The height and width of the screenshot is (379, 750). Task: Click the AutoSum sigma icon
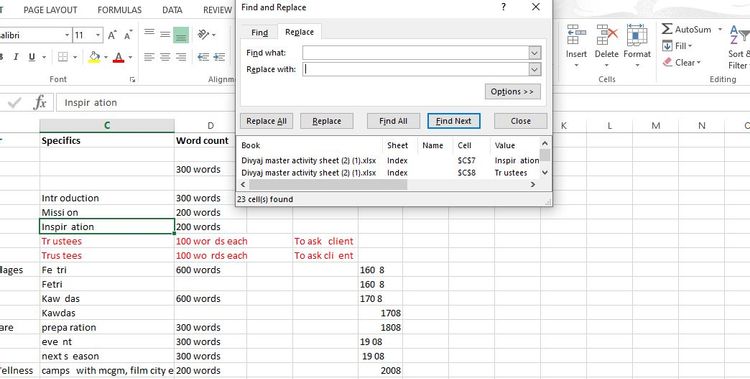(x=667, y=29)
